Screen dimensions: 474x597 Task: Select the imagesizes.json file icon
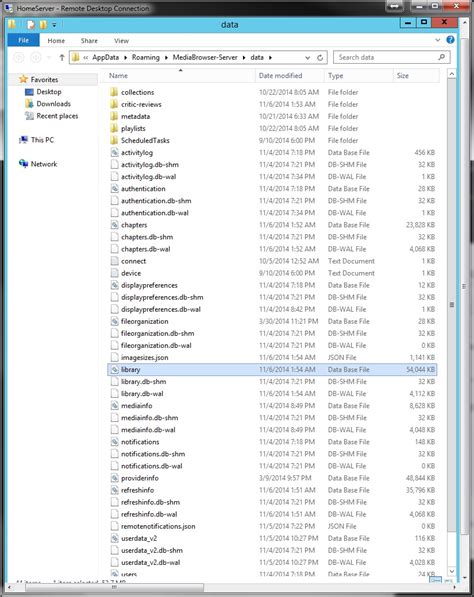click(x=114, y=358)
